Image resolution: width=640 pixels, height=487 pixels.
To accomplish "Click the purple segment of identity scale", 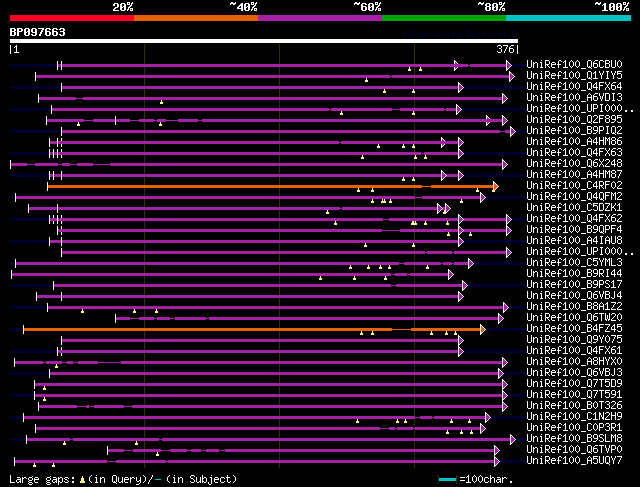I will click(320, 18).
